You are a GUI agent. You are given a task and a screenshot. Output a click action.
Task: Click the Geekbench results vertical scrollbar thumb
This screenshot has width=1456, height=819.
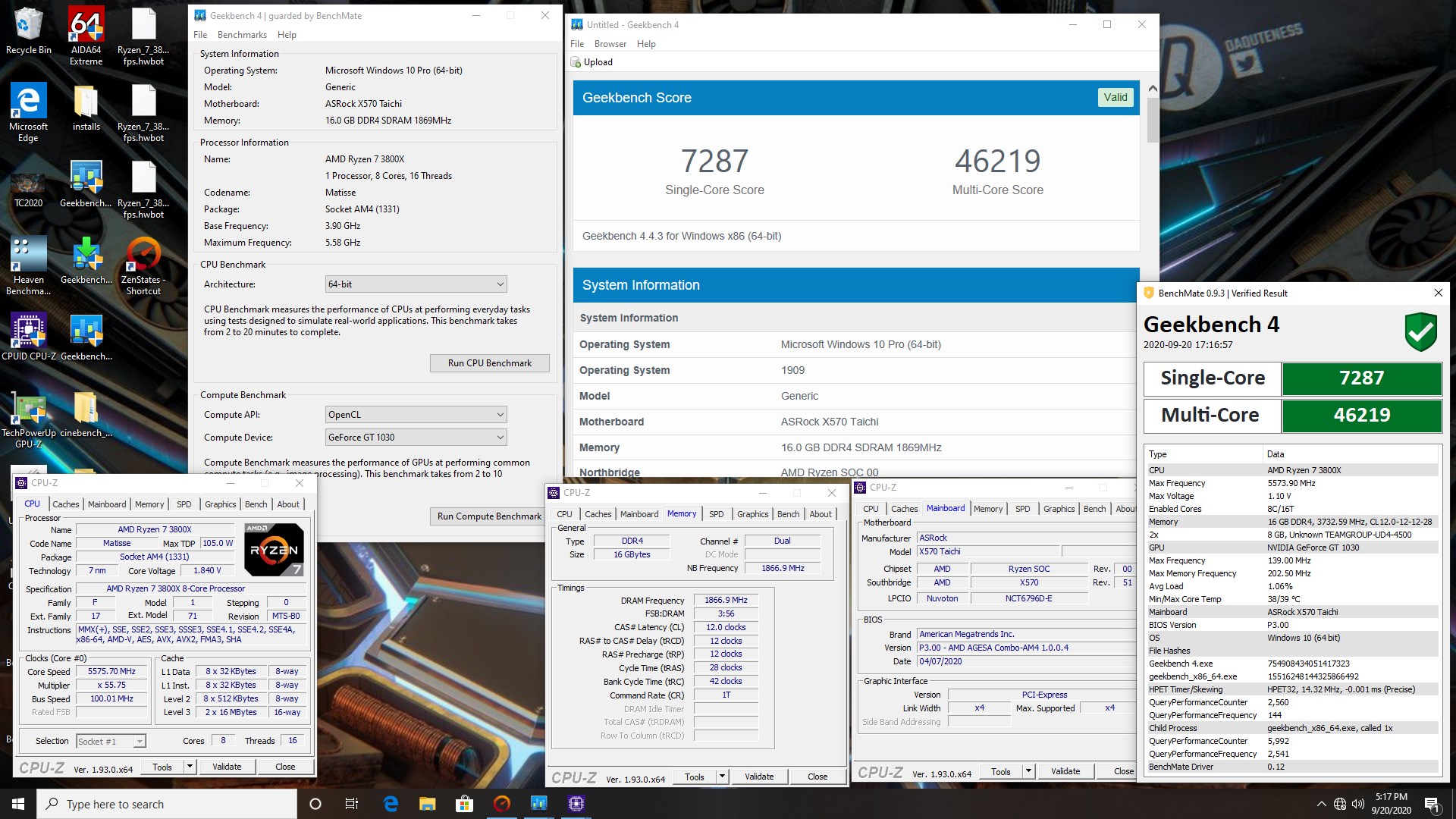click(x=1153, y=120)
